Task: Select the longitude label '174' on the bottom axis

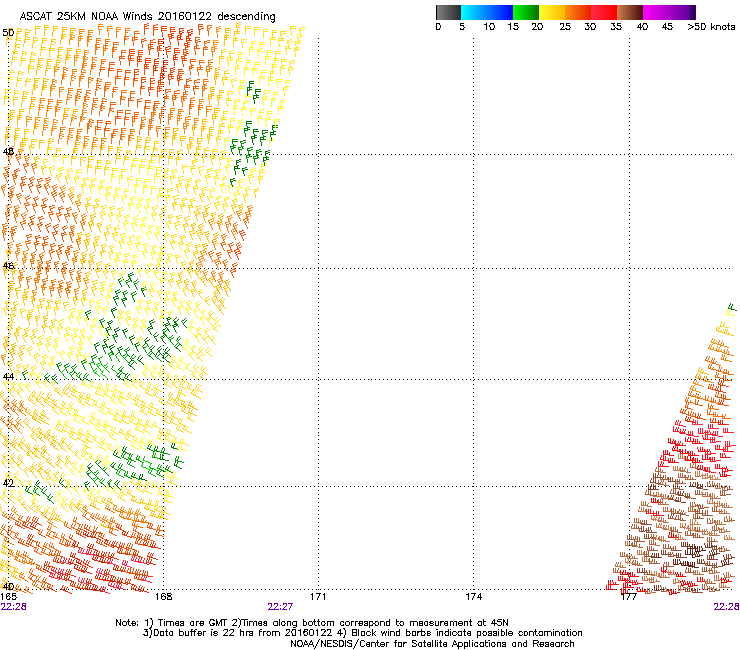Action: [473, 597]
